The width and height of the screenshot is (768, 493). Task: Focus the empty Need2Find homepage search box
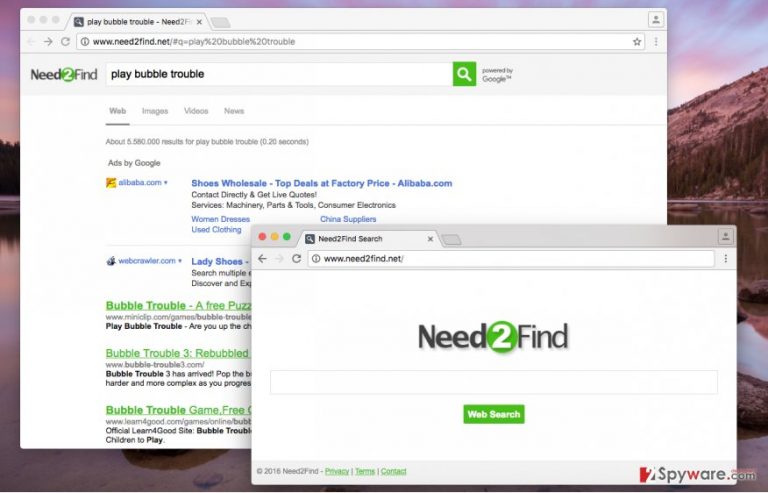coord(494,382)
